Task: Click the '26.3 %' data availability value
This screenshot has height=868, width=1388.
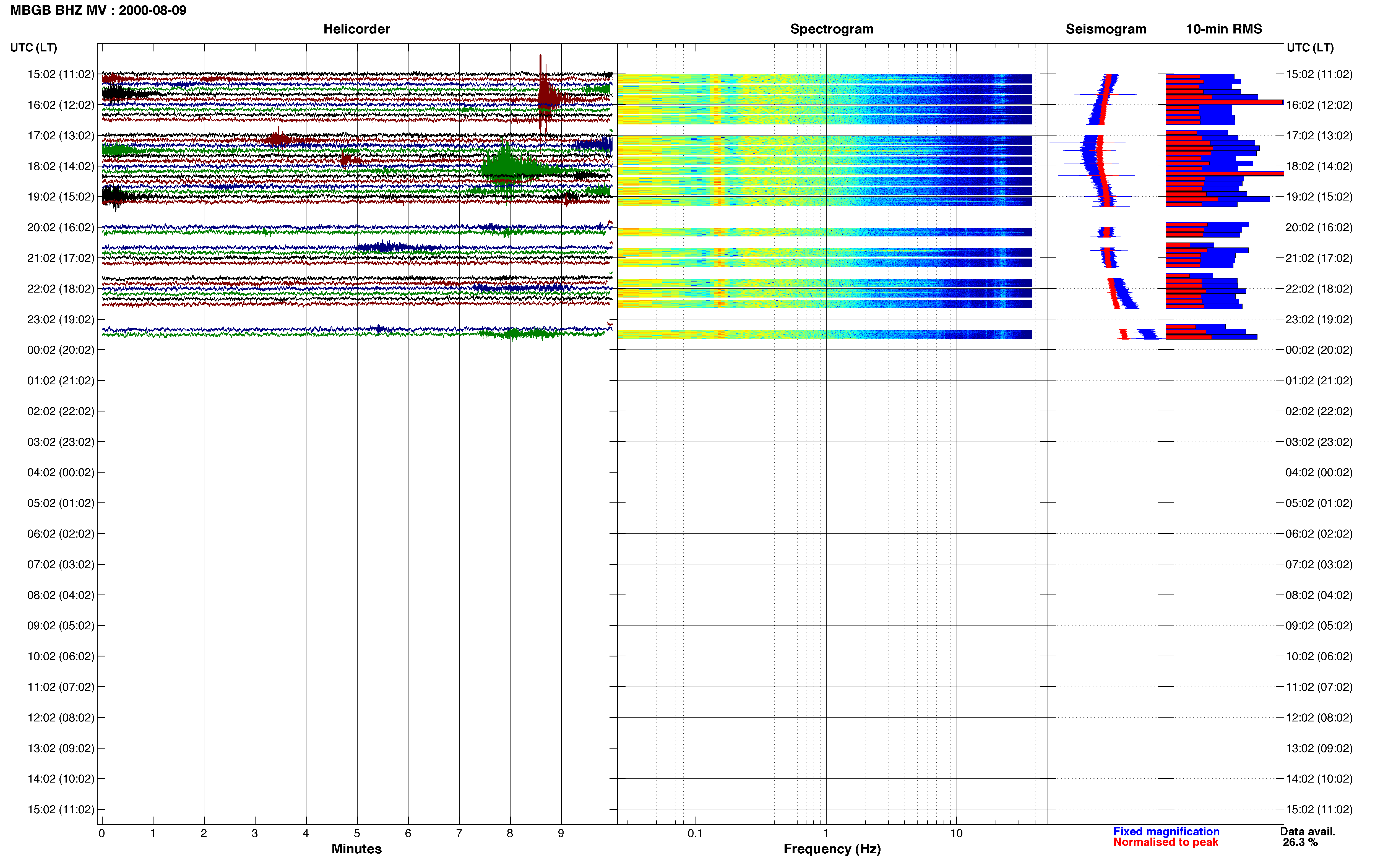Action: (1300, 842)
